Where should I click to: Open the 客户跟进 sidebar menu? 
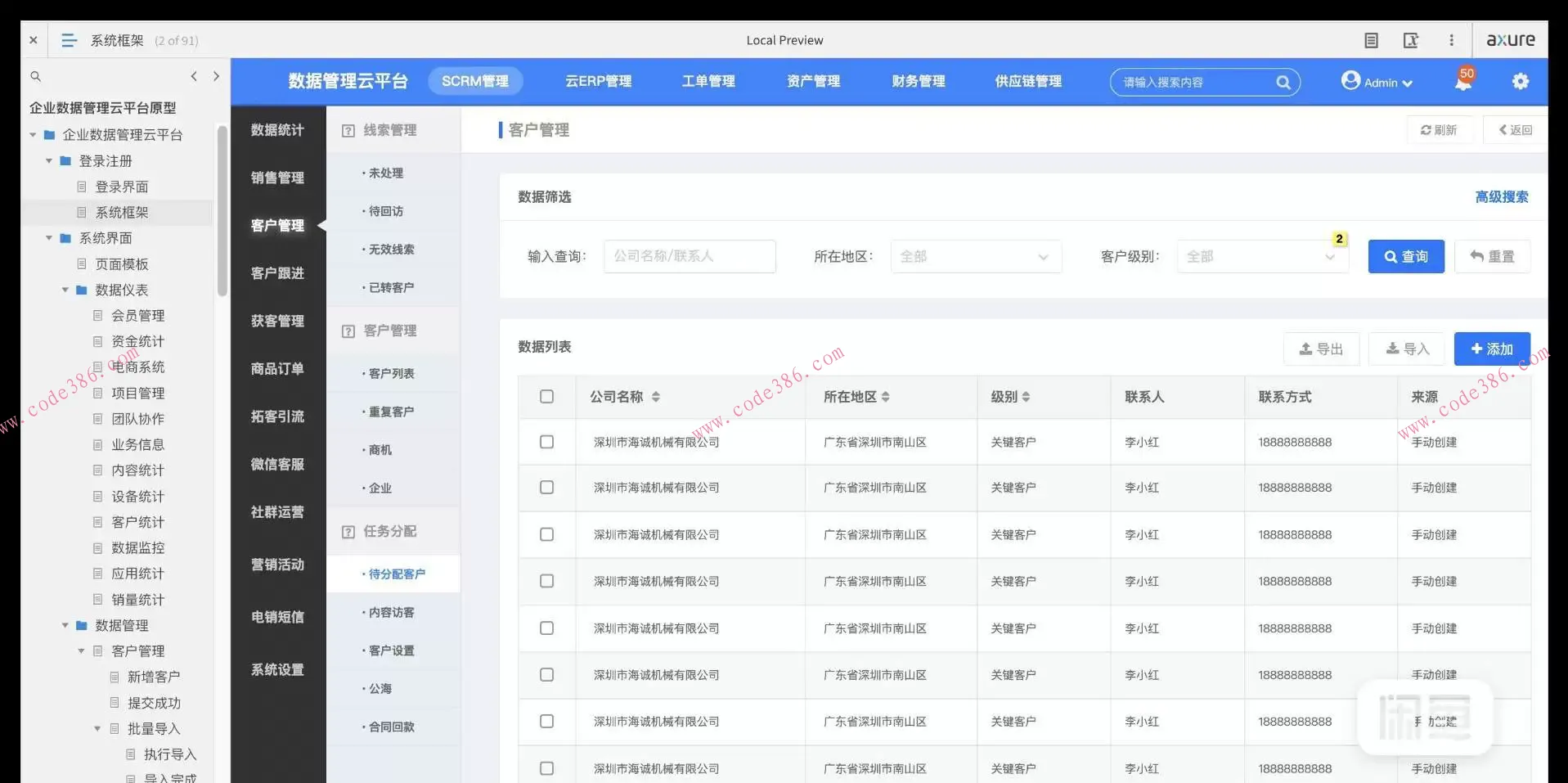[277, 272]
